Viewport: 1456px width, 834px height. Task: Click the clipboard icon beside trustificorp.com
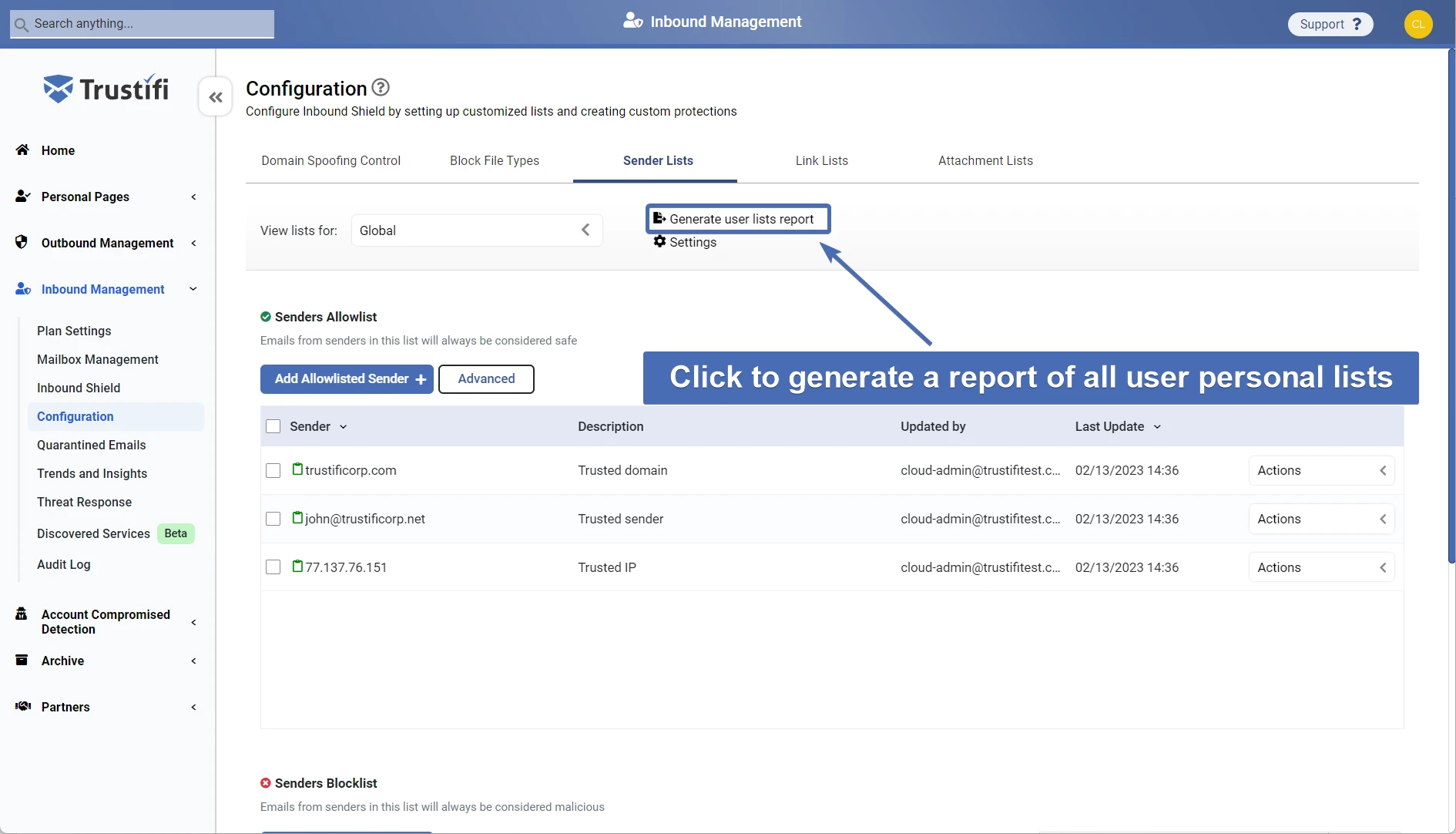[297, 469]
